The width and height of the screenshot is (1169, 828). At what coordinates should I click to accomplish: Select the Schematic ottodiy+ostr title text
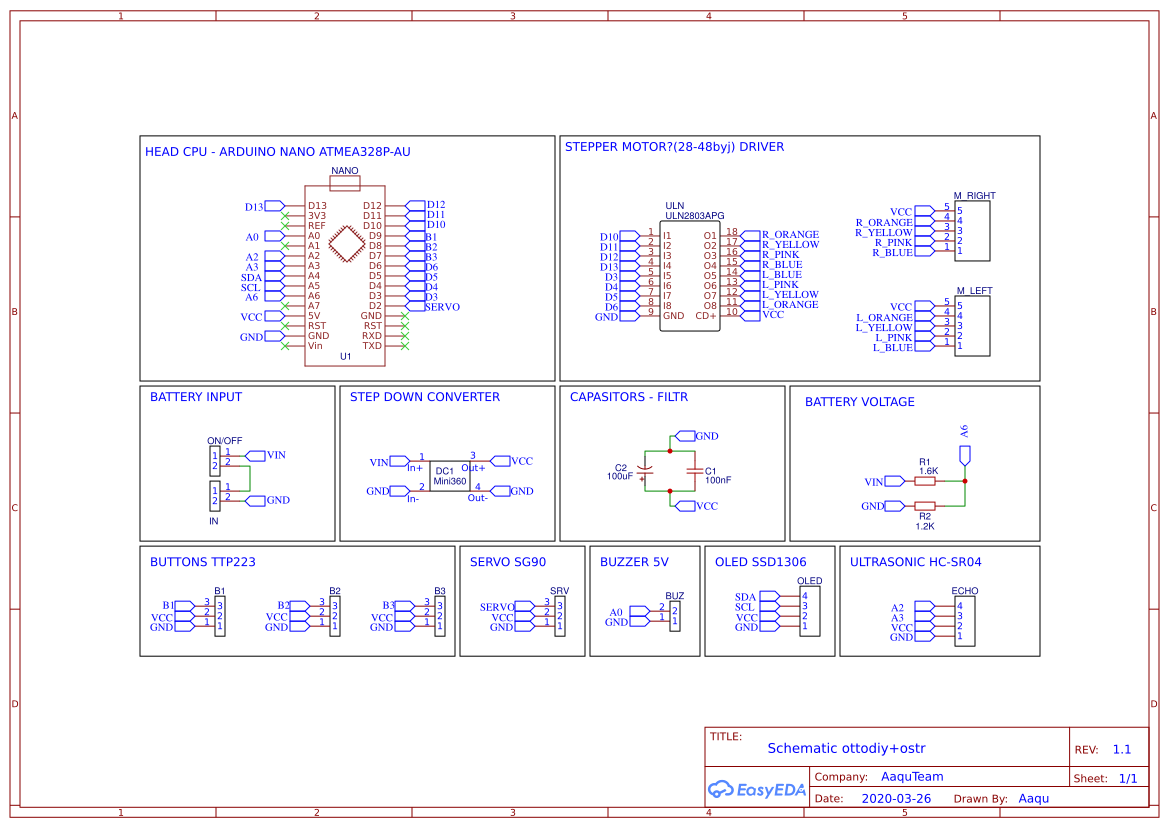point(850,748)
